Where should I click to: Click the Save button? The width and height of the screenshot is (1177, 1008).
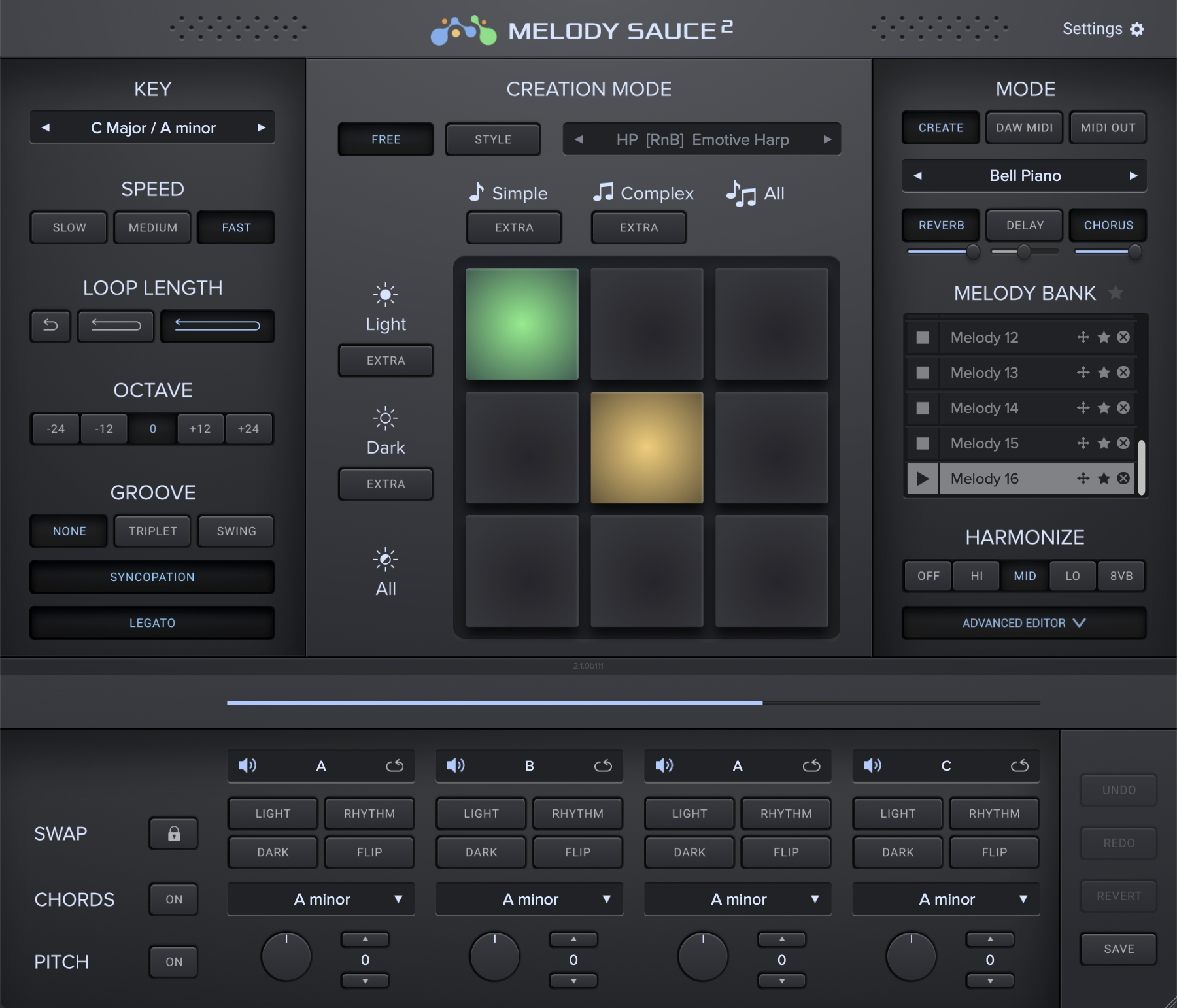(x=1119, y=949)
